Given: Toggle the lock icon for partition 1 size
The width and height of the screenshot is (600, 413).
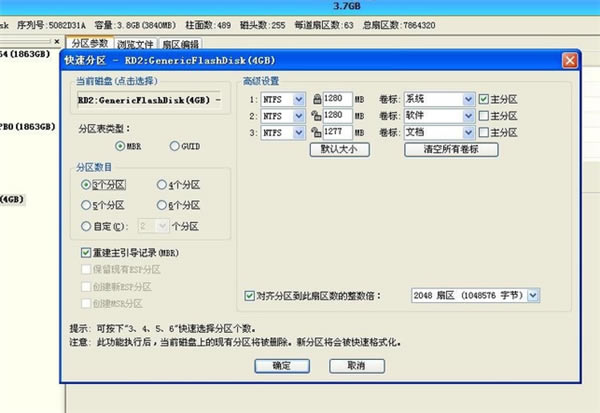Looking at the screenshot, I should pos(316,100).
